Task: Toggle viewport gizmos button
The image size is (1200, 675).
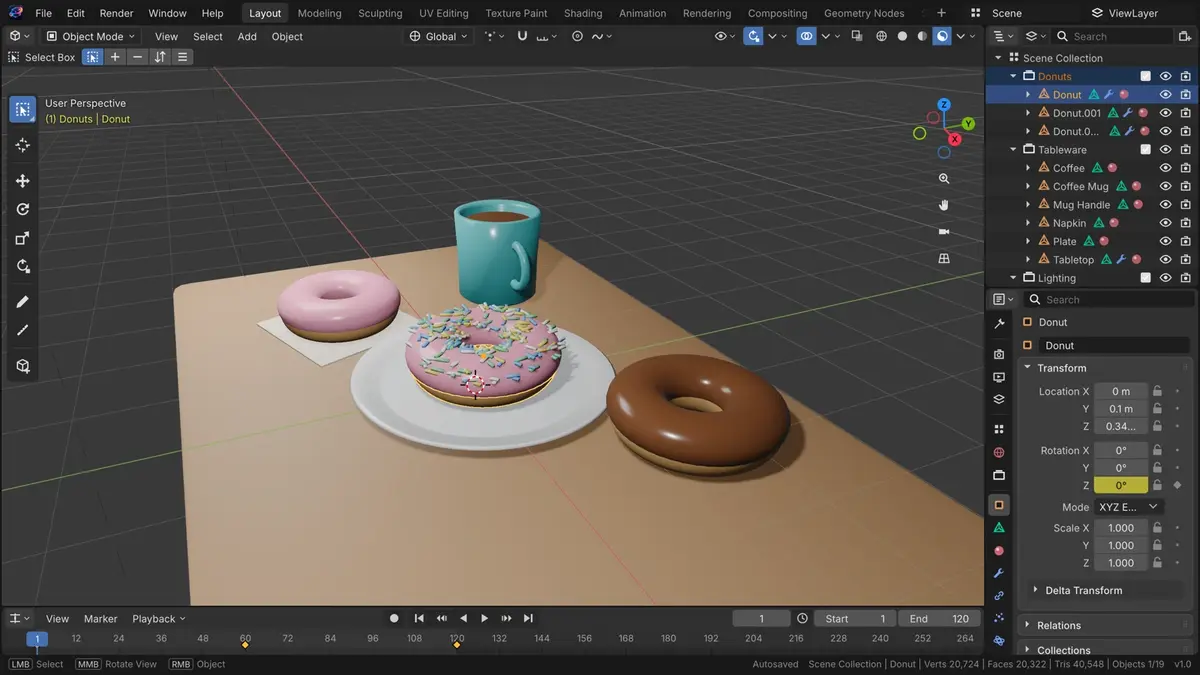Action: tap(753, 36)
